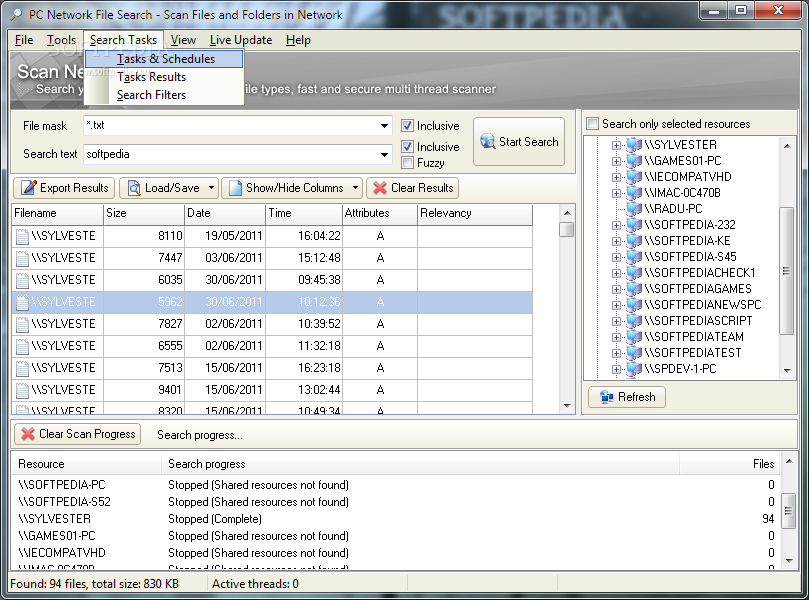Click the computer icon next to \\SOFTPEDIATEAM
809x600 pixels.
point(634,337)
